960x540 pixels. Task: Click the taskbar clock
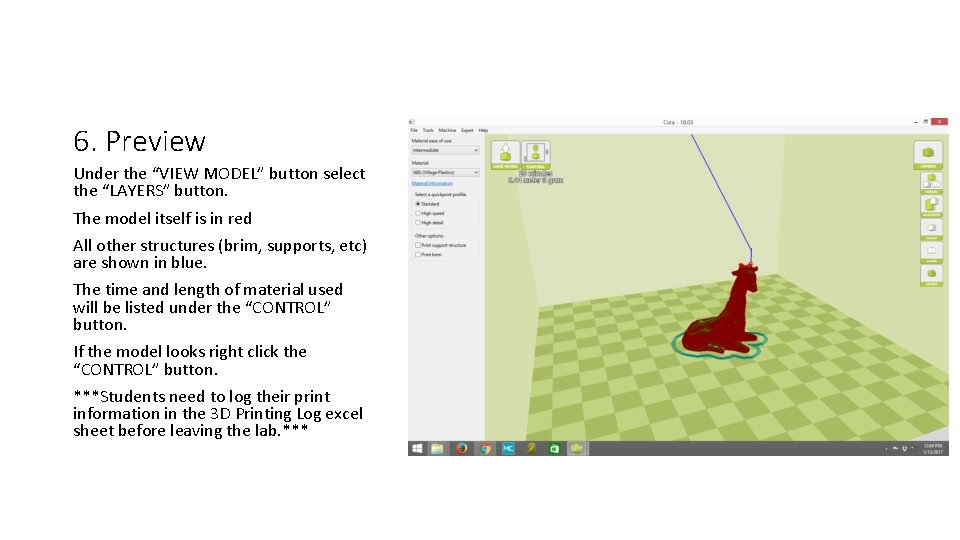coord(932,449)
